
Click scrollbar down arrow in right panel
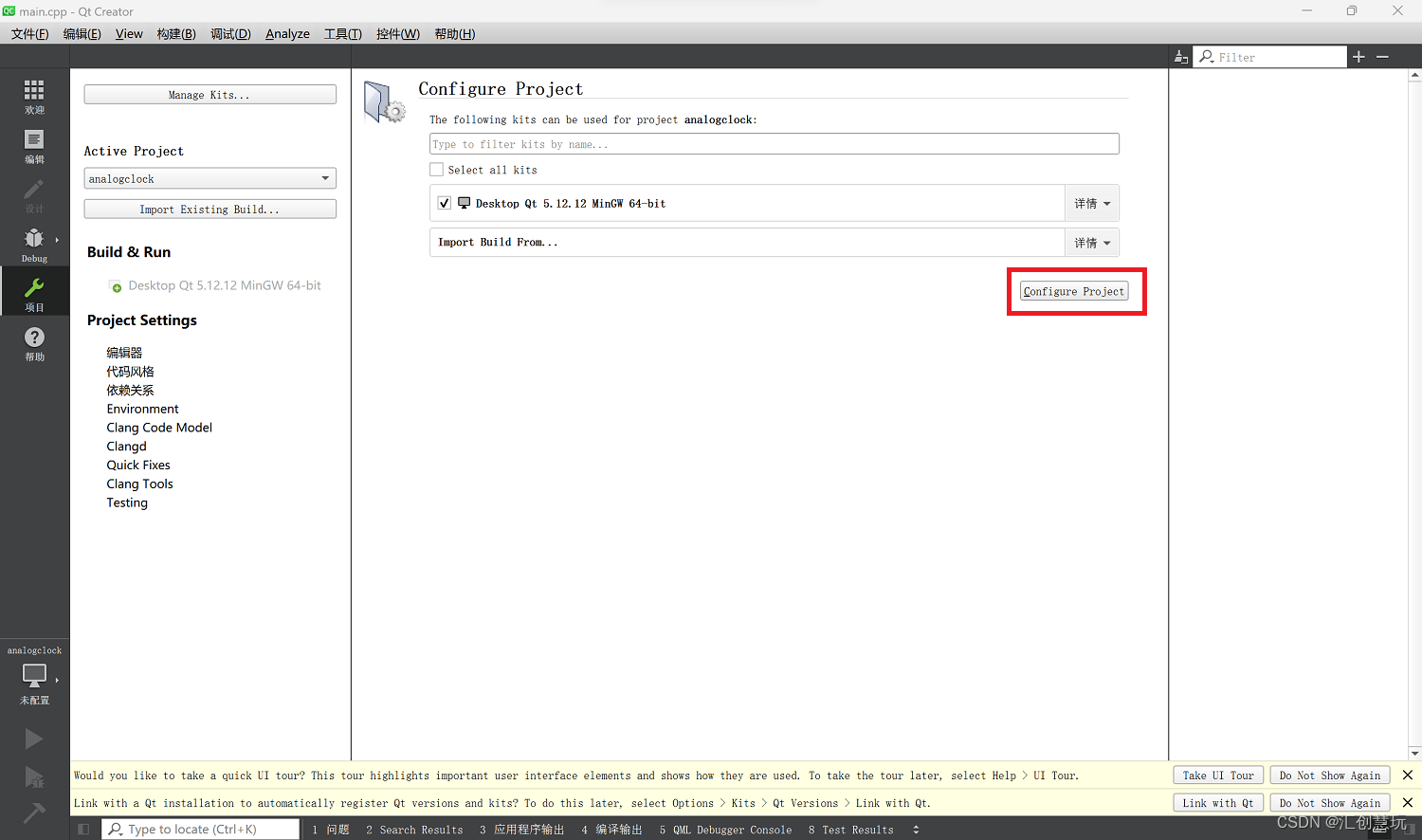click(x=1414, y=754)
